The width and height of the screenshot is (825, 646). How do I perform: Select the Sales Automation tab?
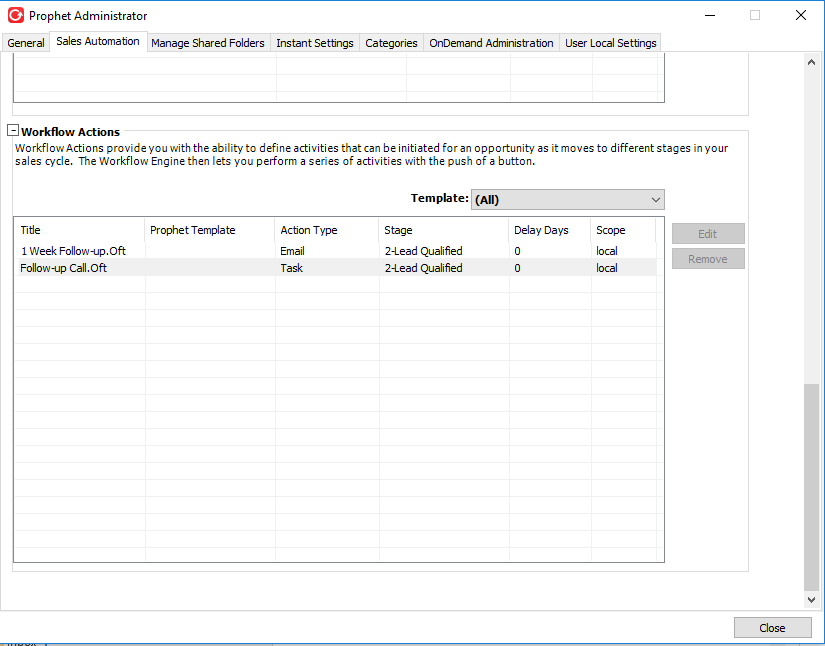98,41
